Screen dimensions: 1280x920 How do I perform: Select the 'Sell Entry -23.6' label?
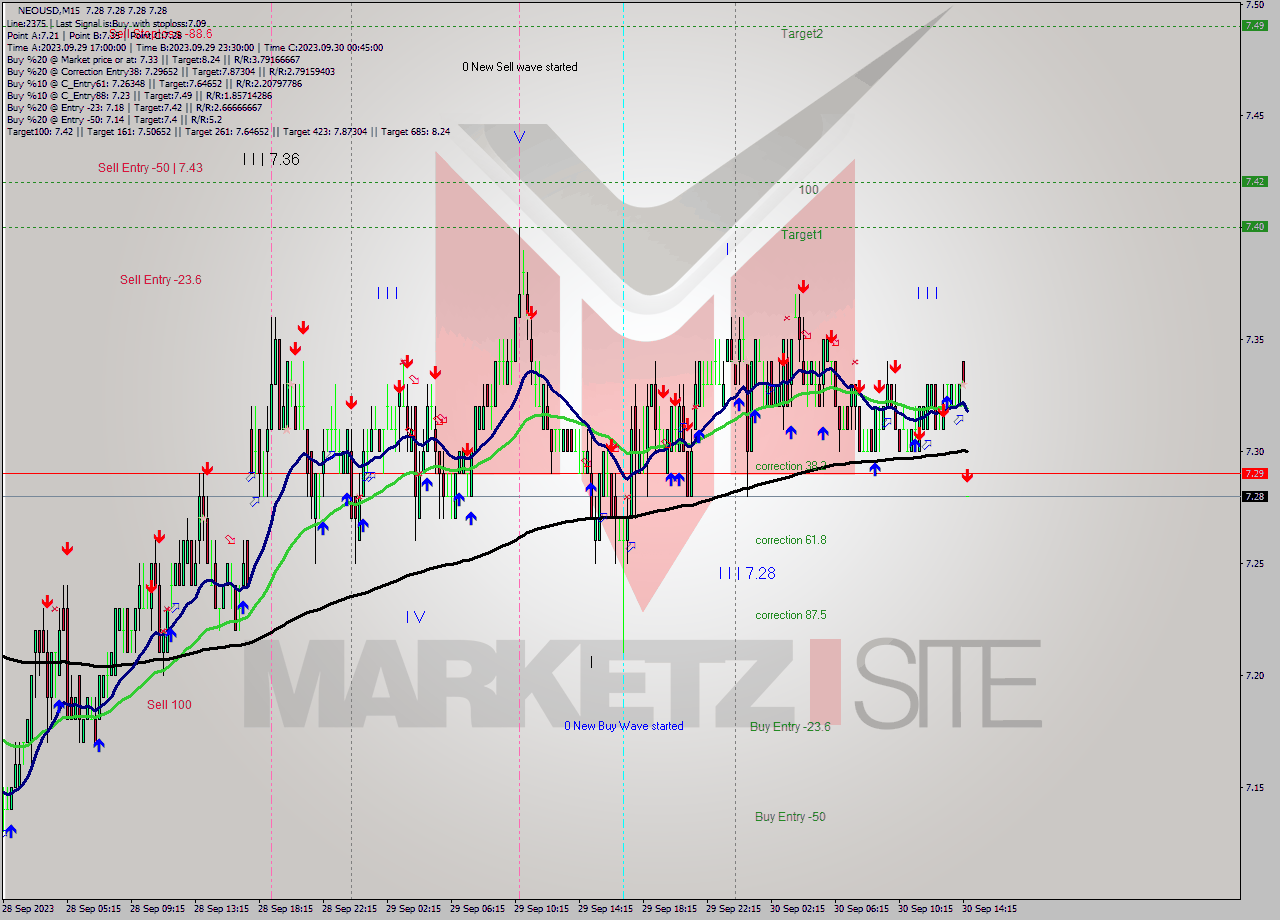click(x=160, y=280)
